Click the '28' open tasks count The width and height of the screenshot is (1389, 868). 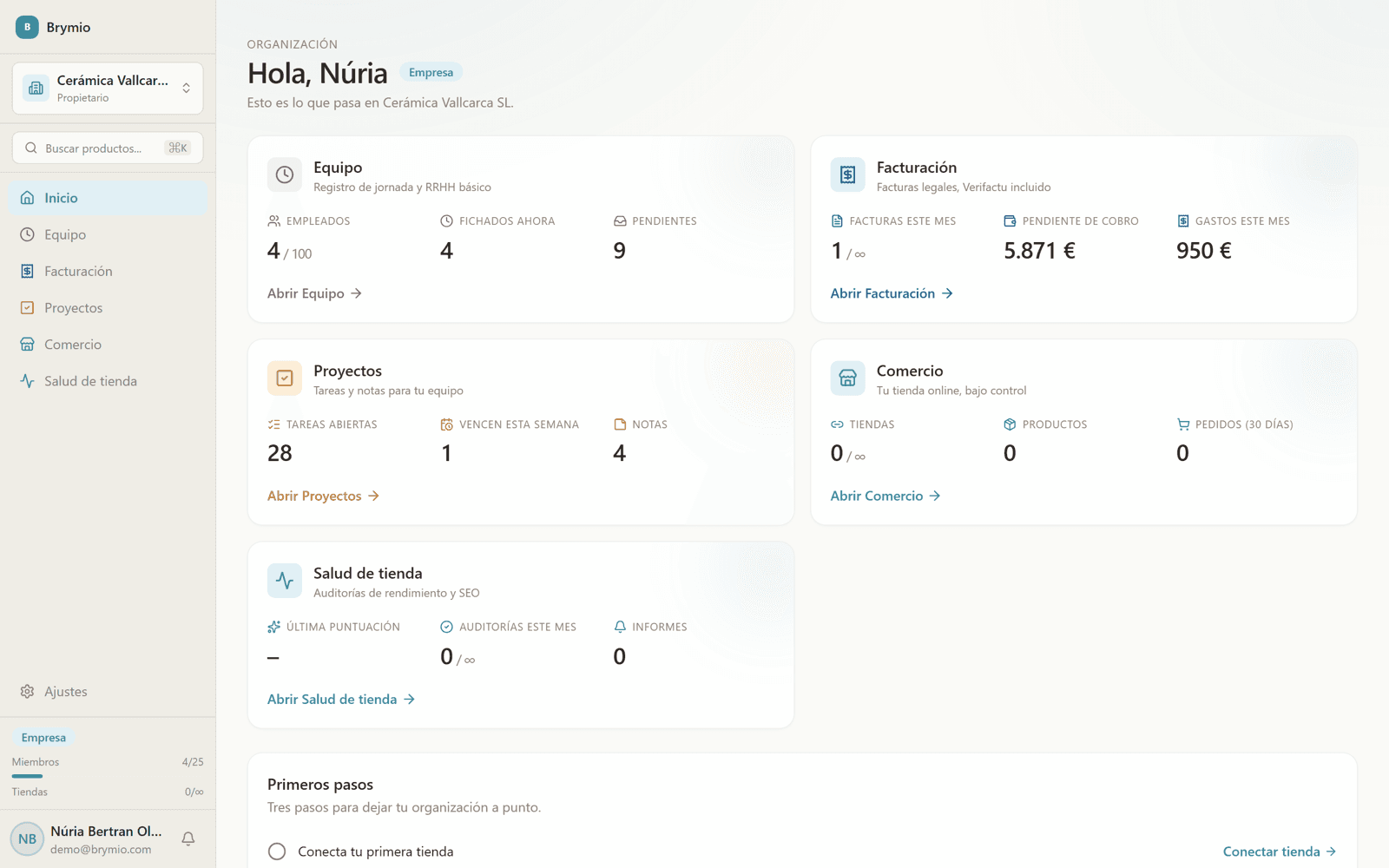[280, 453]
